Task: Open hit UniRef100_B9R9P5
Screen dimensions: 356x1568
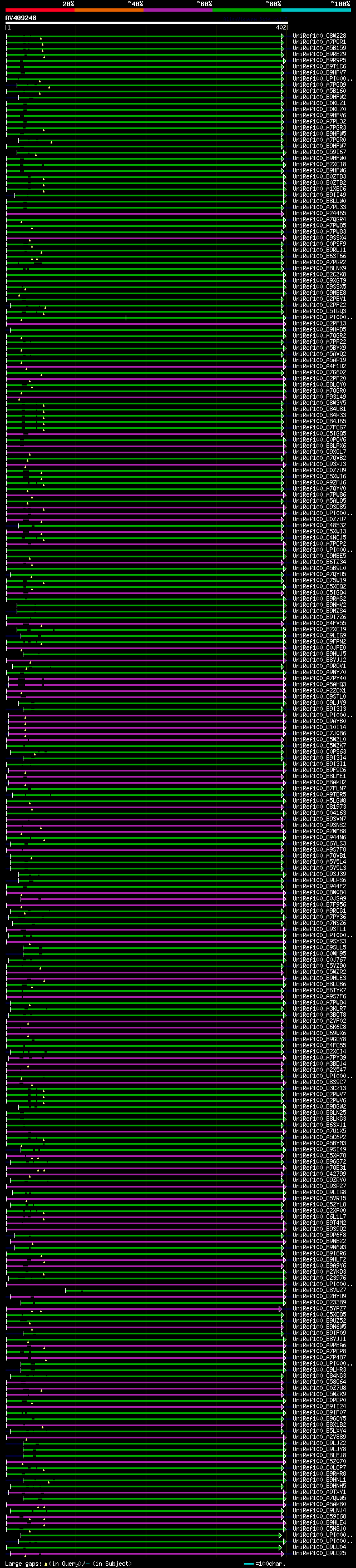Action: pos(319,60)
